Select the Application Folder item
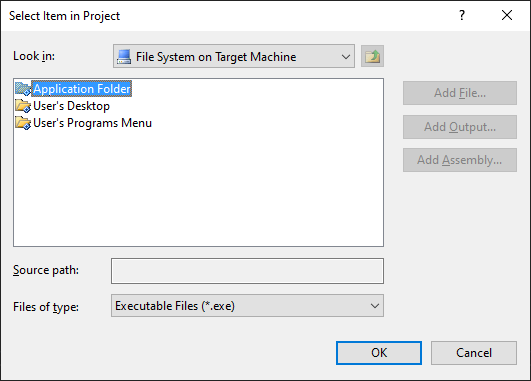This screenshot has width=531, height=381. pyautogui.click(x=82, y=89)
